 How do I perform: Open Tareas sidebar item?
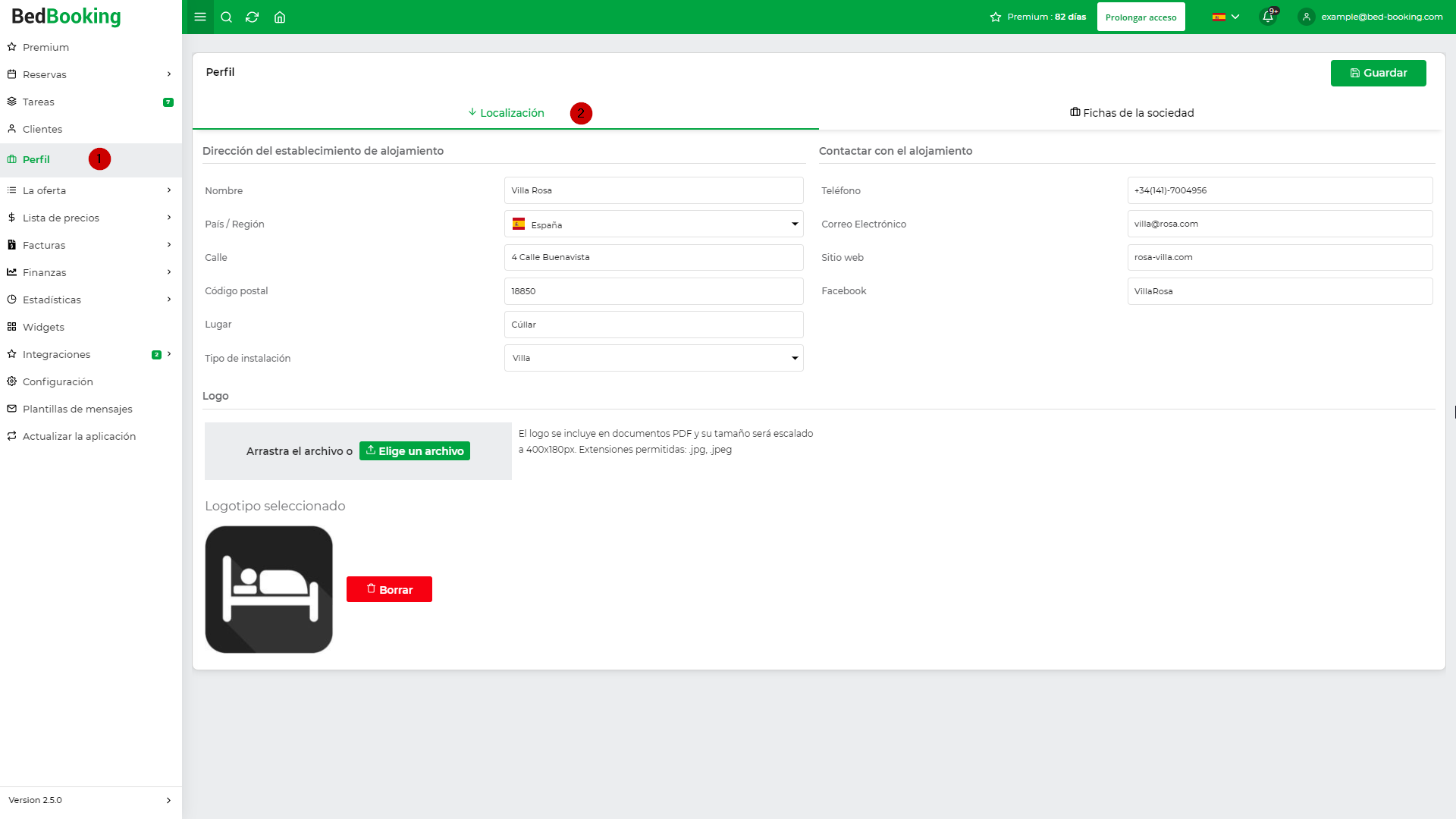point(91,102)
